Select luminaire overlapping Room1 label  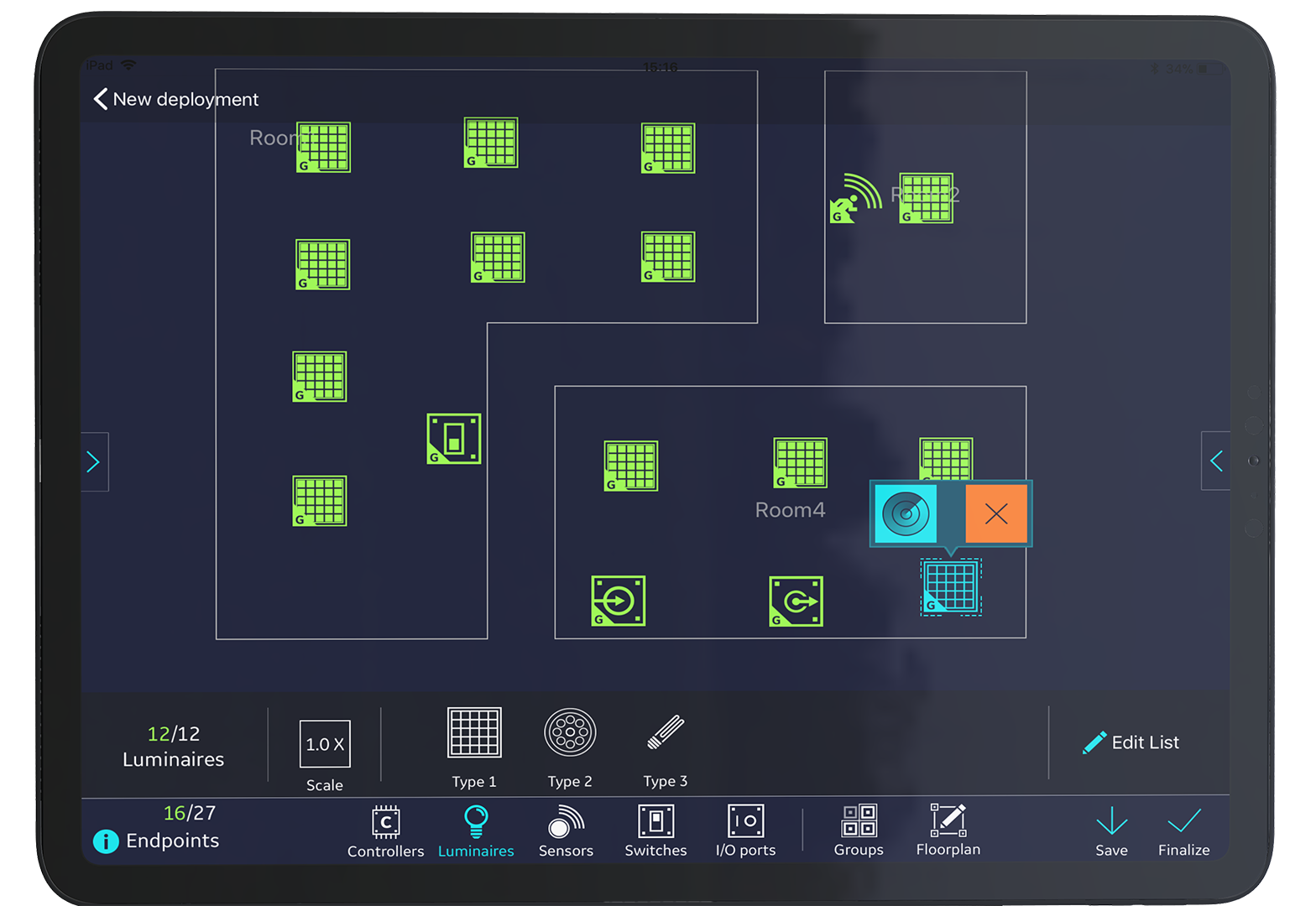pyautogui.click(x=323, y=148)
